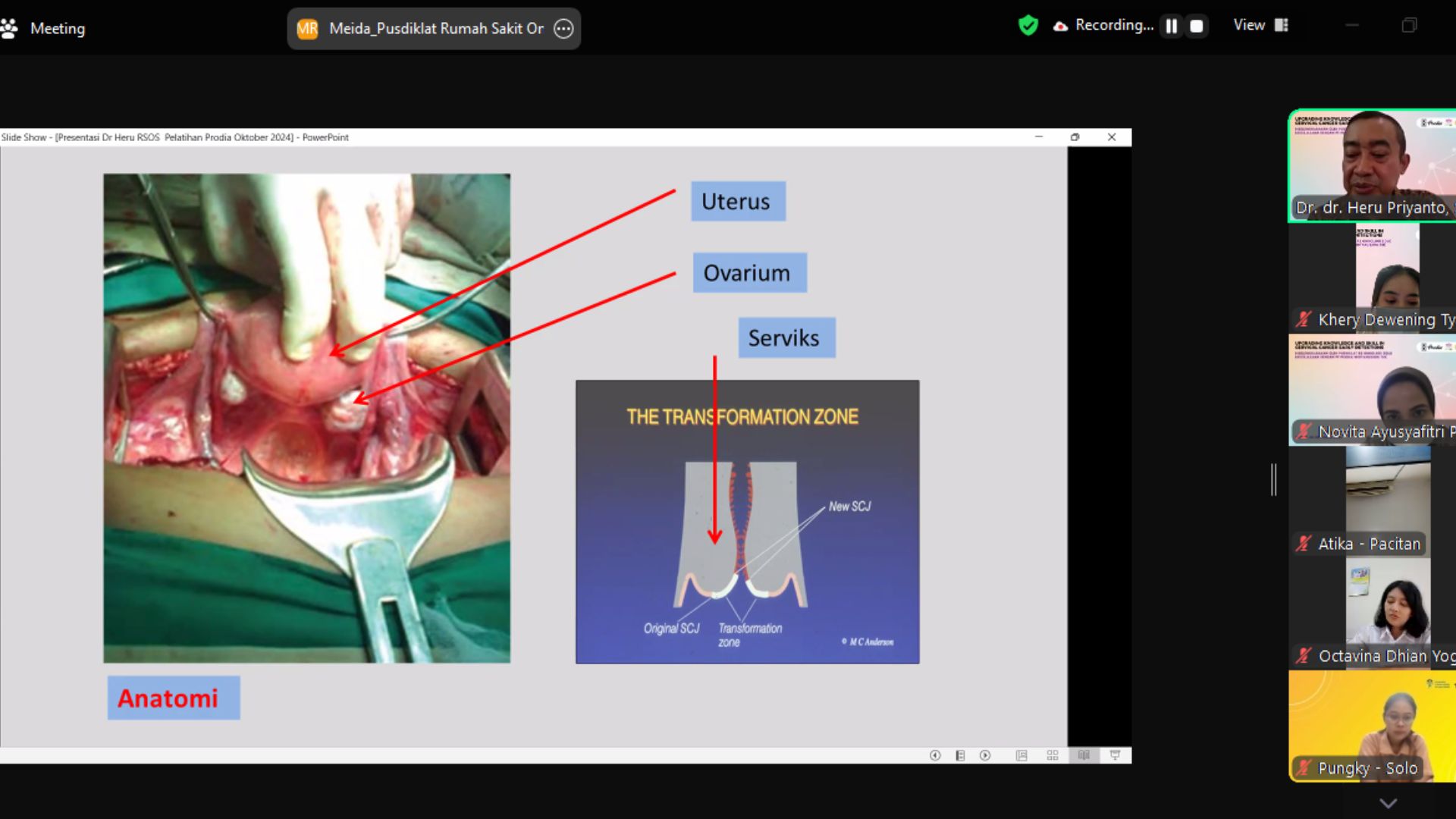Switch to Normal view icon
Screen dimensions: 1456x819
(1021, 755)
